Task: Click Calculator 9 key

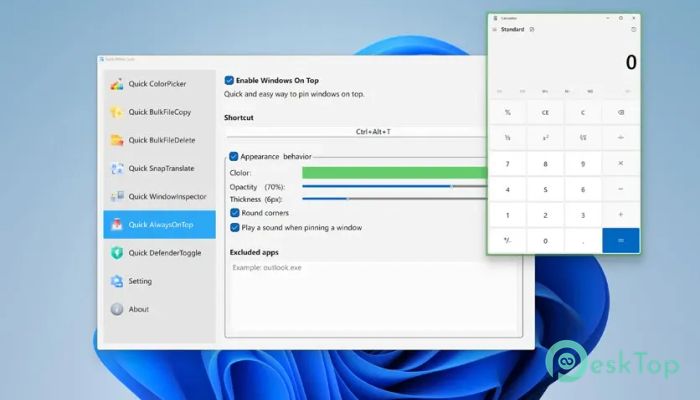Action: (583, 164)
